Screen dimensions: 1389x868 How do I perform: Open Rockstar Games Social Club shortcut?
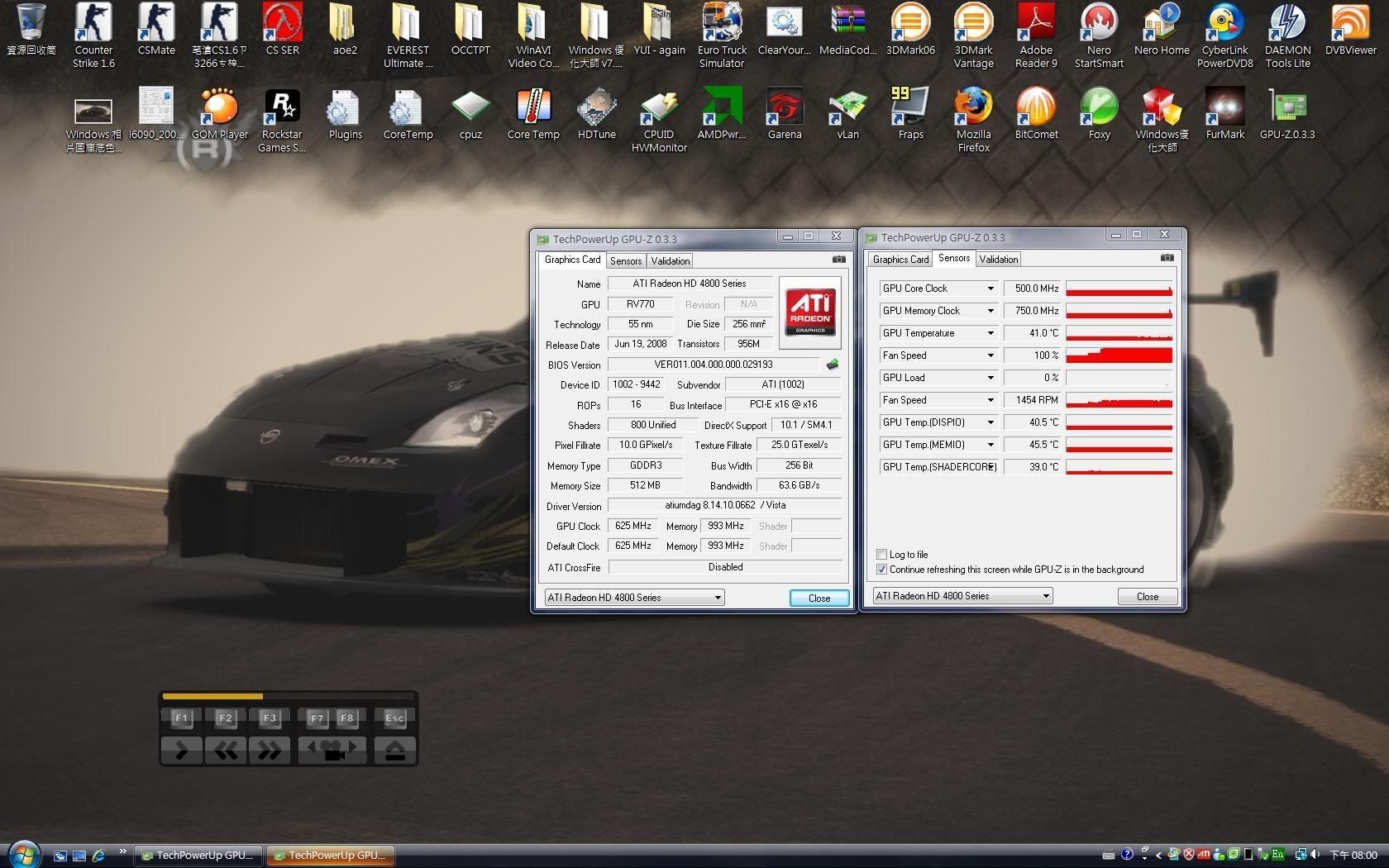coord(282,120)
